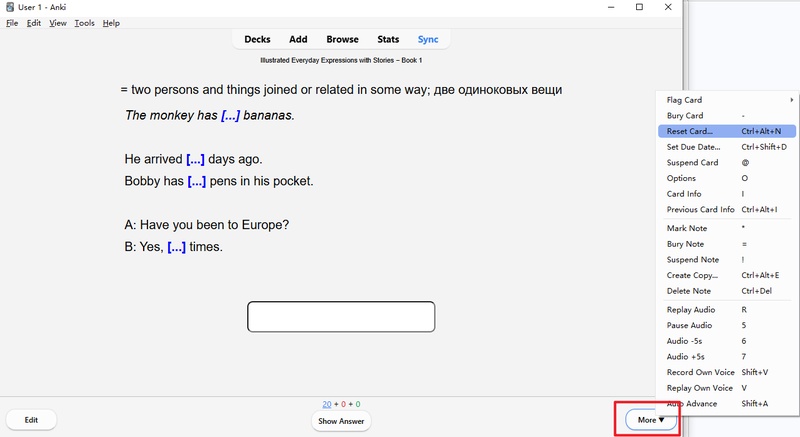Click the cloze blank in 'He arrived' sentence
This screenshot has width=800, height=437.
(x=195, y=159)
